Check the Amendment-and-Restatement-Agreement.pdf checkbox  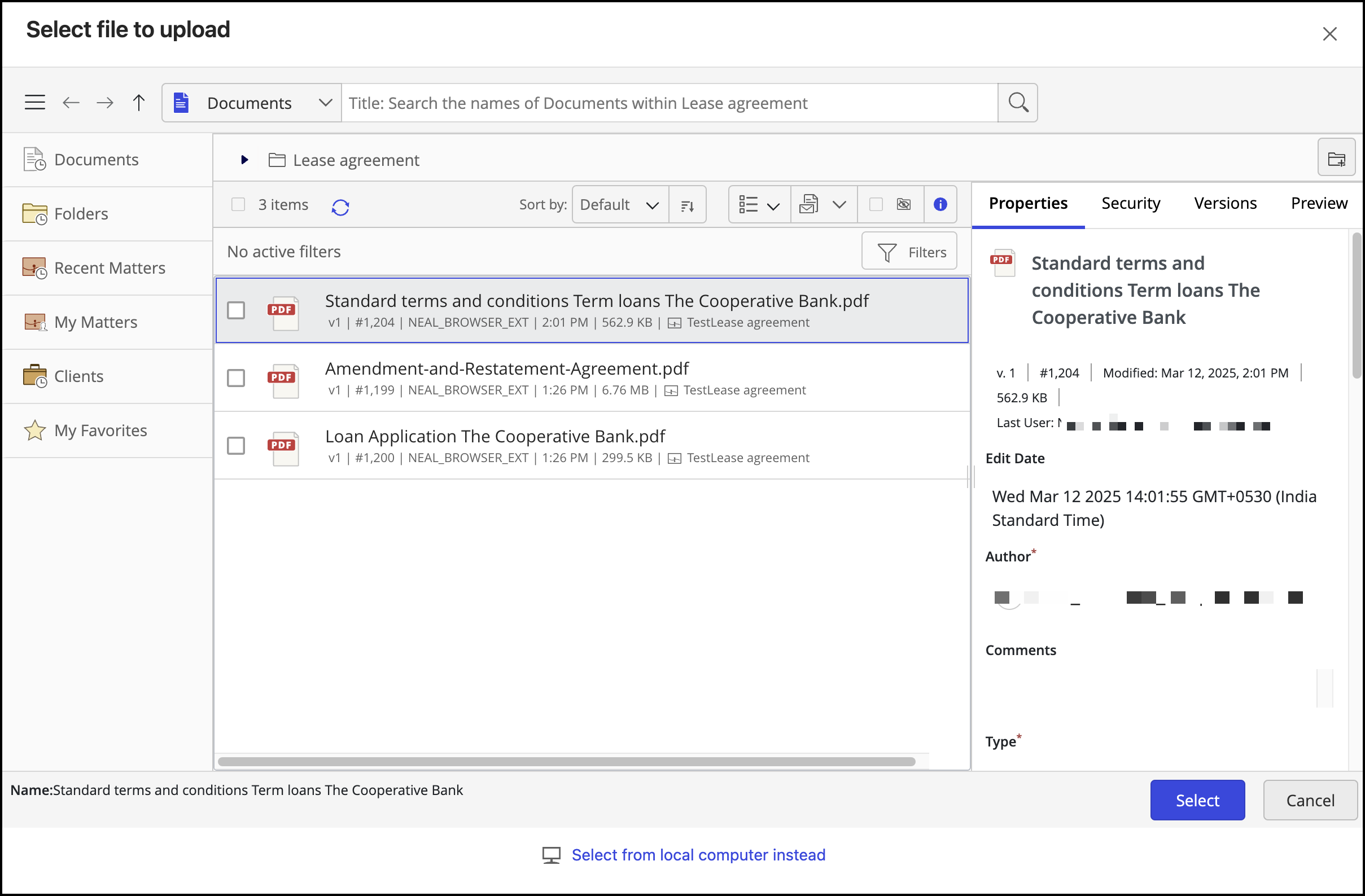tap(236, 379)
